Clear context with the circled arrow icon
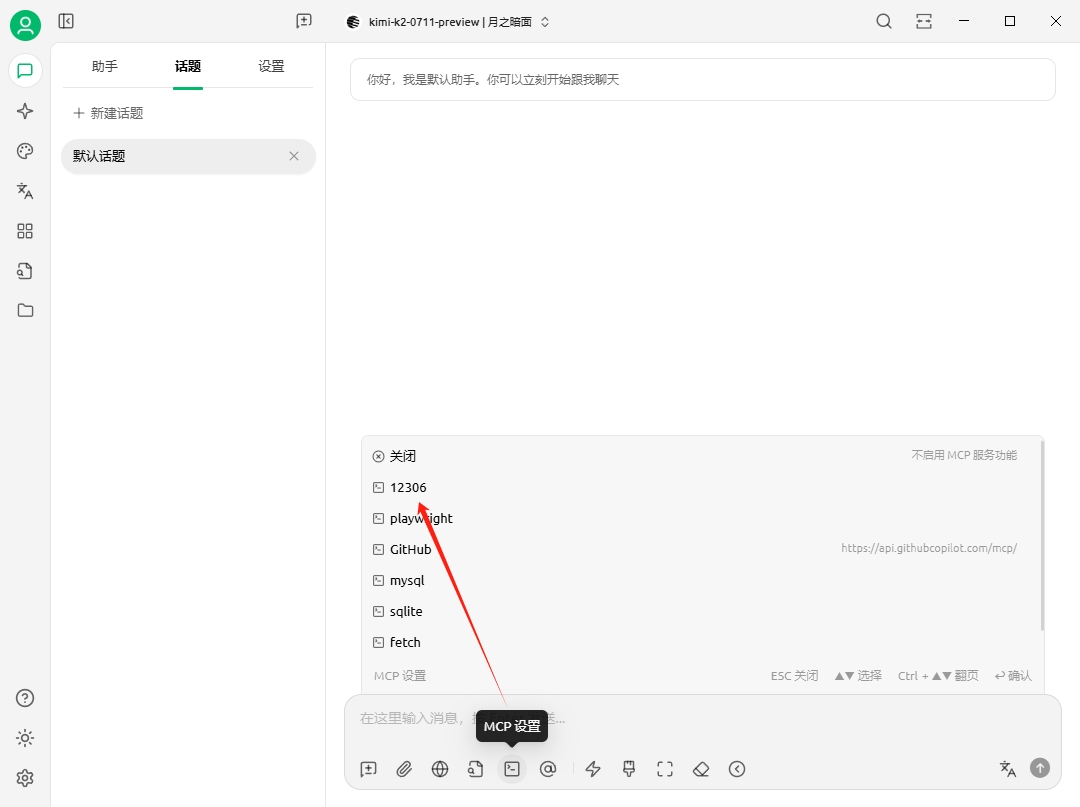Screen dimensions: 1080x807 coord(737,768)
